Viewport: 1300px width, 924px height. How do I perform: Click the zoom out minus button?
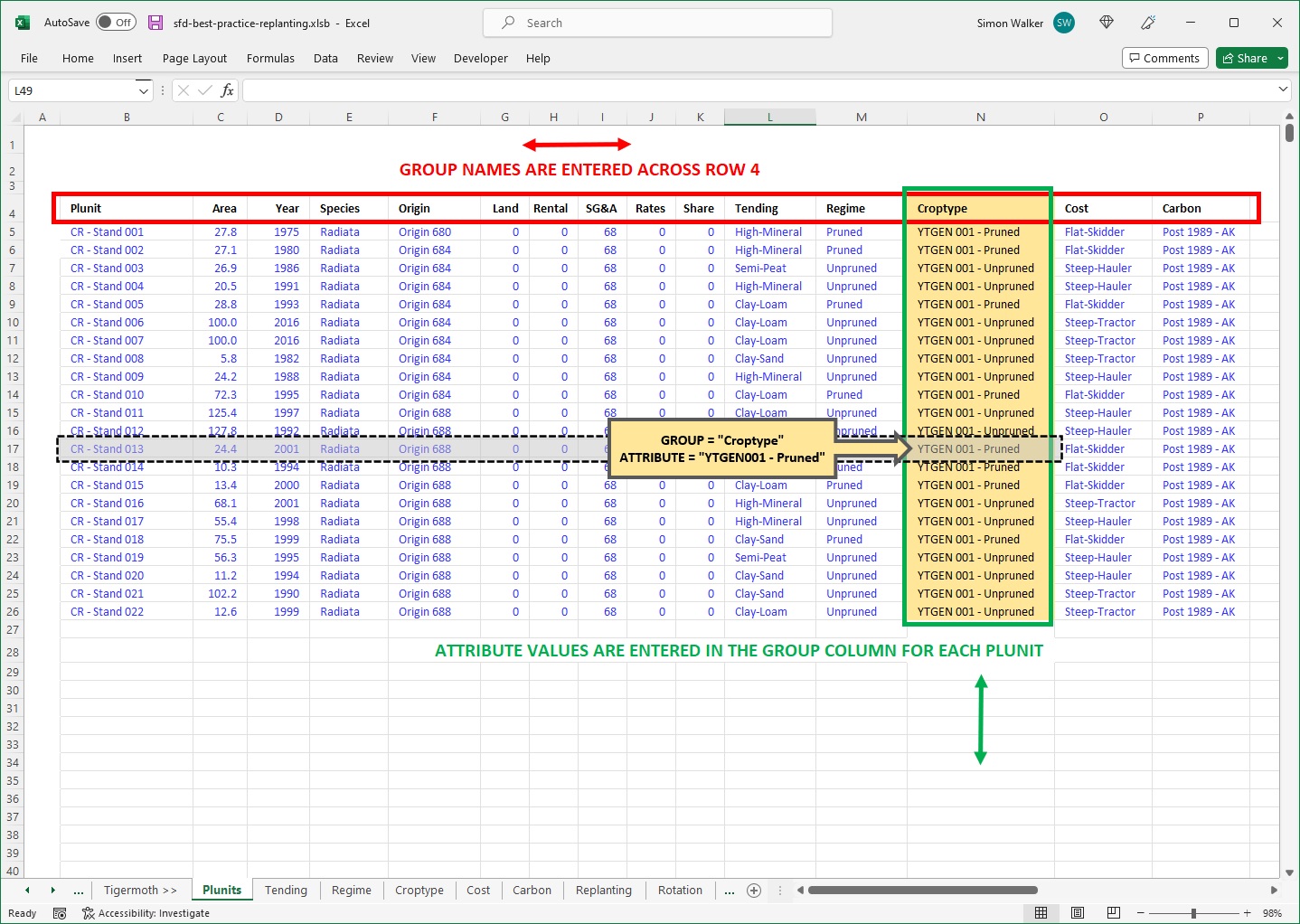point(1140,913)
